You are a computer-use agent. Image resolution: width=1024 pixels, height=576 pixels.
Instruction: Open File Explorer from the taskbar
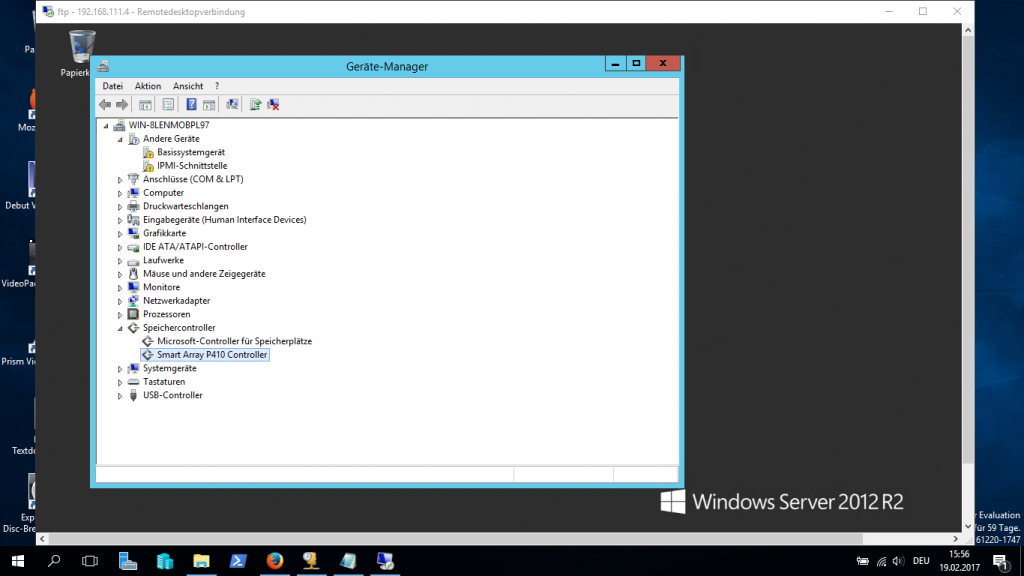201,561
